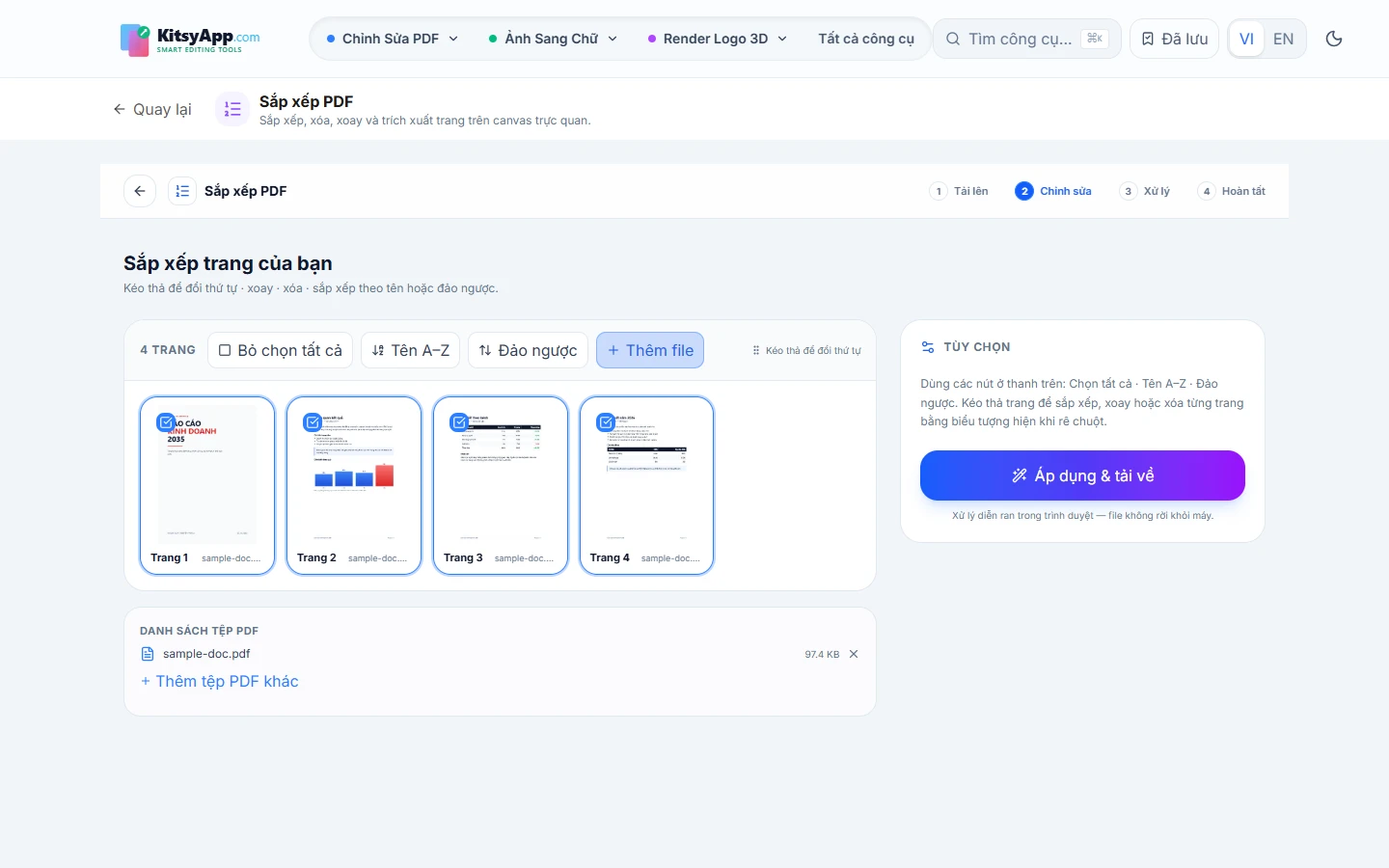Click Quay lại back link
Screen dimensions: 1389x868
tap(152, 109)
